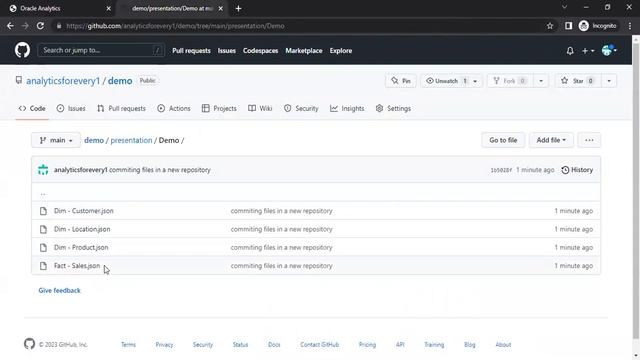Go to Pull requests in header
Screen dimensions: 640x360
(x=191, y=51)
